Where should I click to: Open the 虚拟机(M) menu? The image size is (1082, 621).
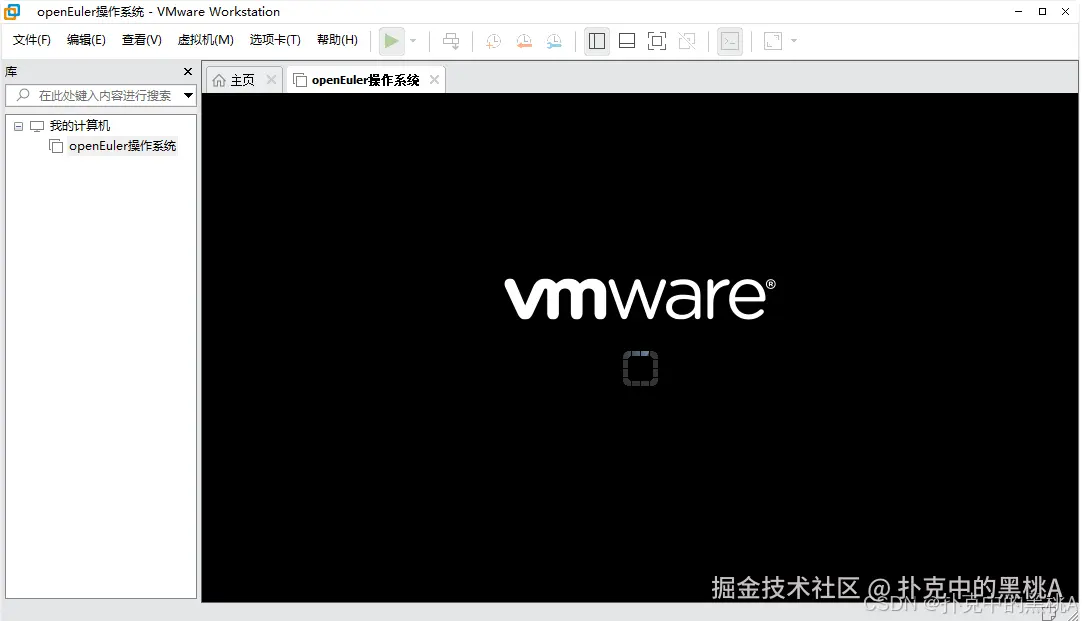click(x=205, y=40)
